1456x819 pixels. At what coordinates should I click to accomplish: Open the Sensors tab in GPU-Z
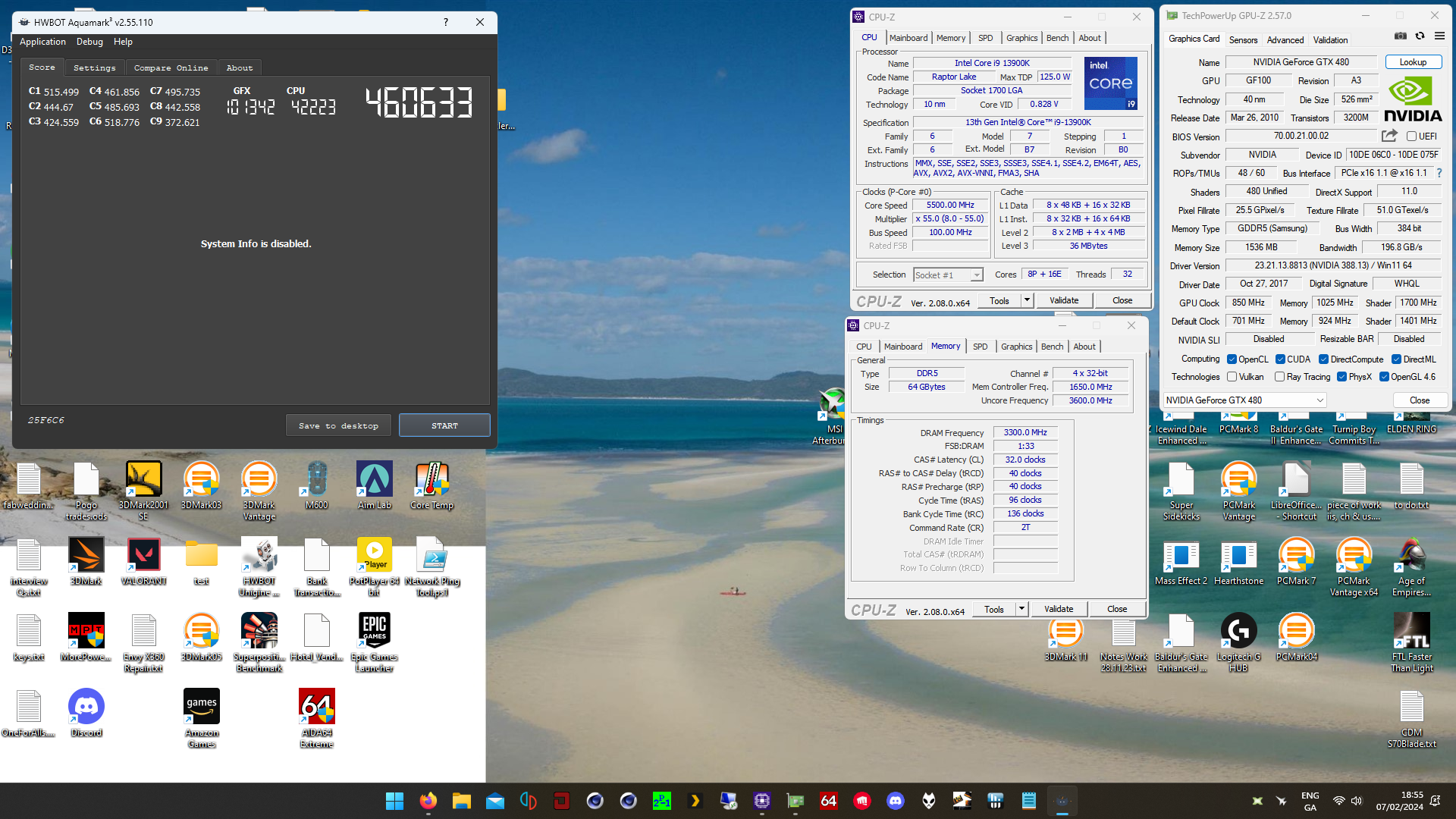[x=1243, y=40]
